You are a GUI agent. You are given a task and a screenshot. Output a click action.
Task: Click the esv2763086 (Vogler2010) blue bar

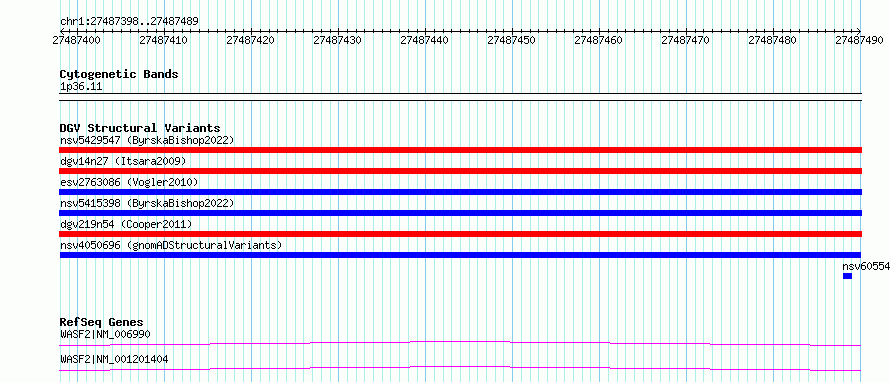(x=460, y=192)
